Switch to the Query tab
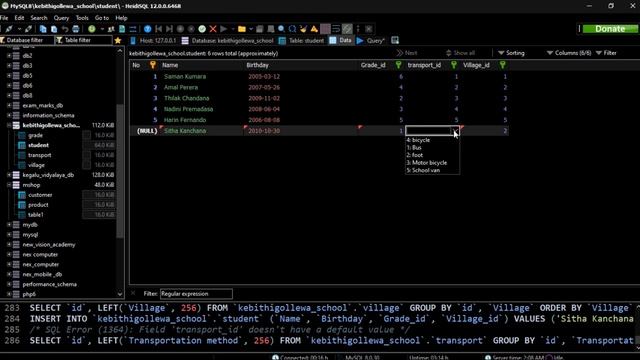Screen dimensions: 640x360 pos(371,40)
